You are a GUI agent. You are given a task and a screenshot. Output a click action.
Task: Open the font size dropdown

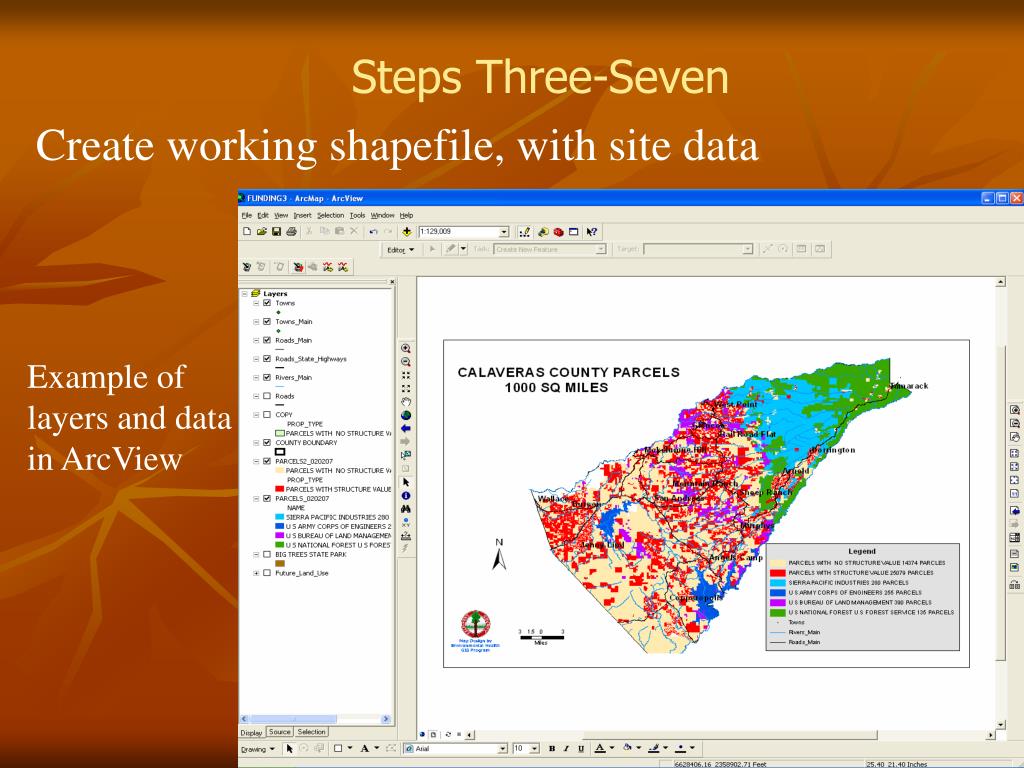tap(534, 748)
